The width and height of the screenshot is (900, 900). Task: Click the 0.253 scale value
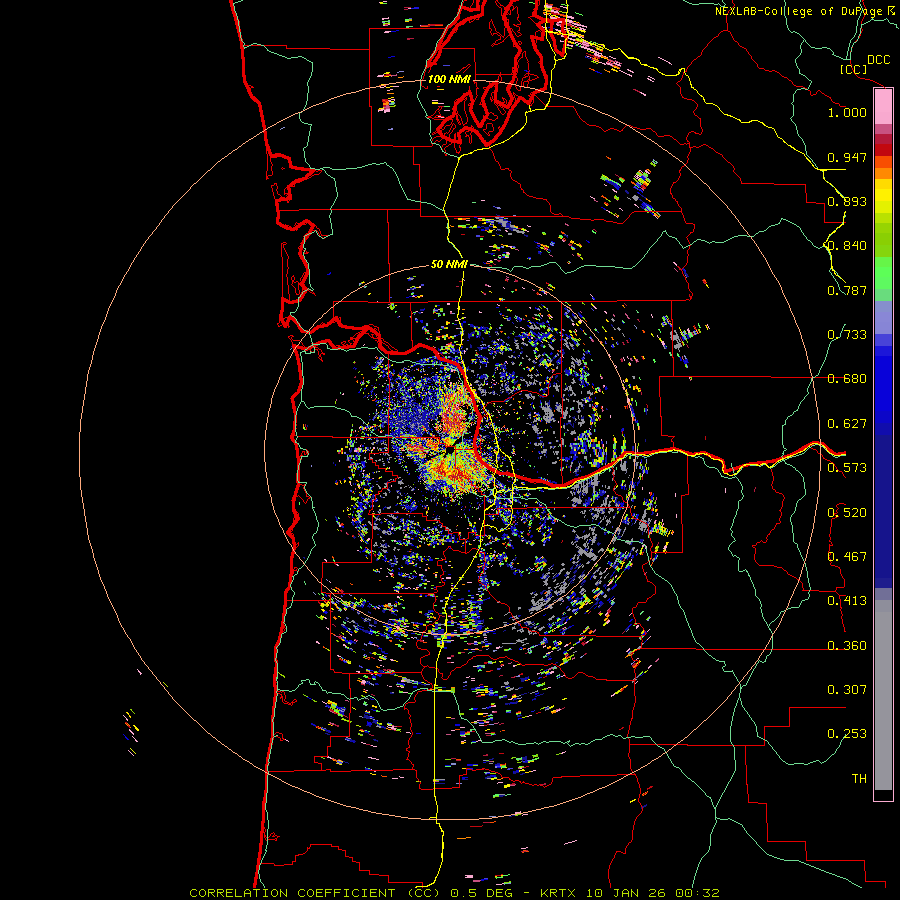pos(847,734)
